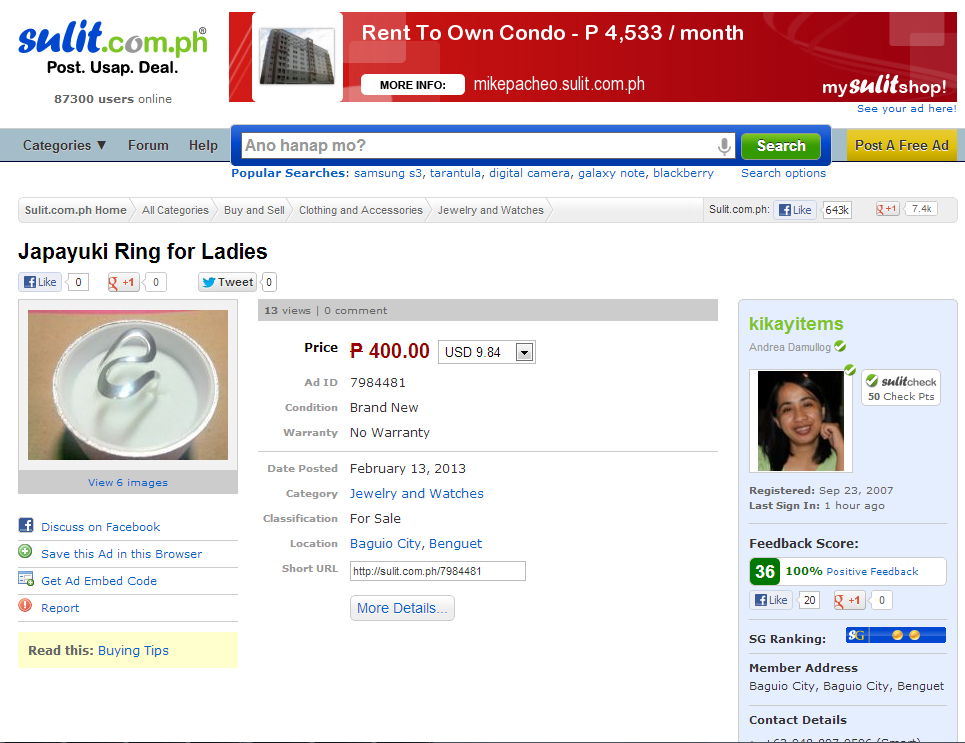Open the Help menu item

click(x=203, y=145)
